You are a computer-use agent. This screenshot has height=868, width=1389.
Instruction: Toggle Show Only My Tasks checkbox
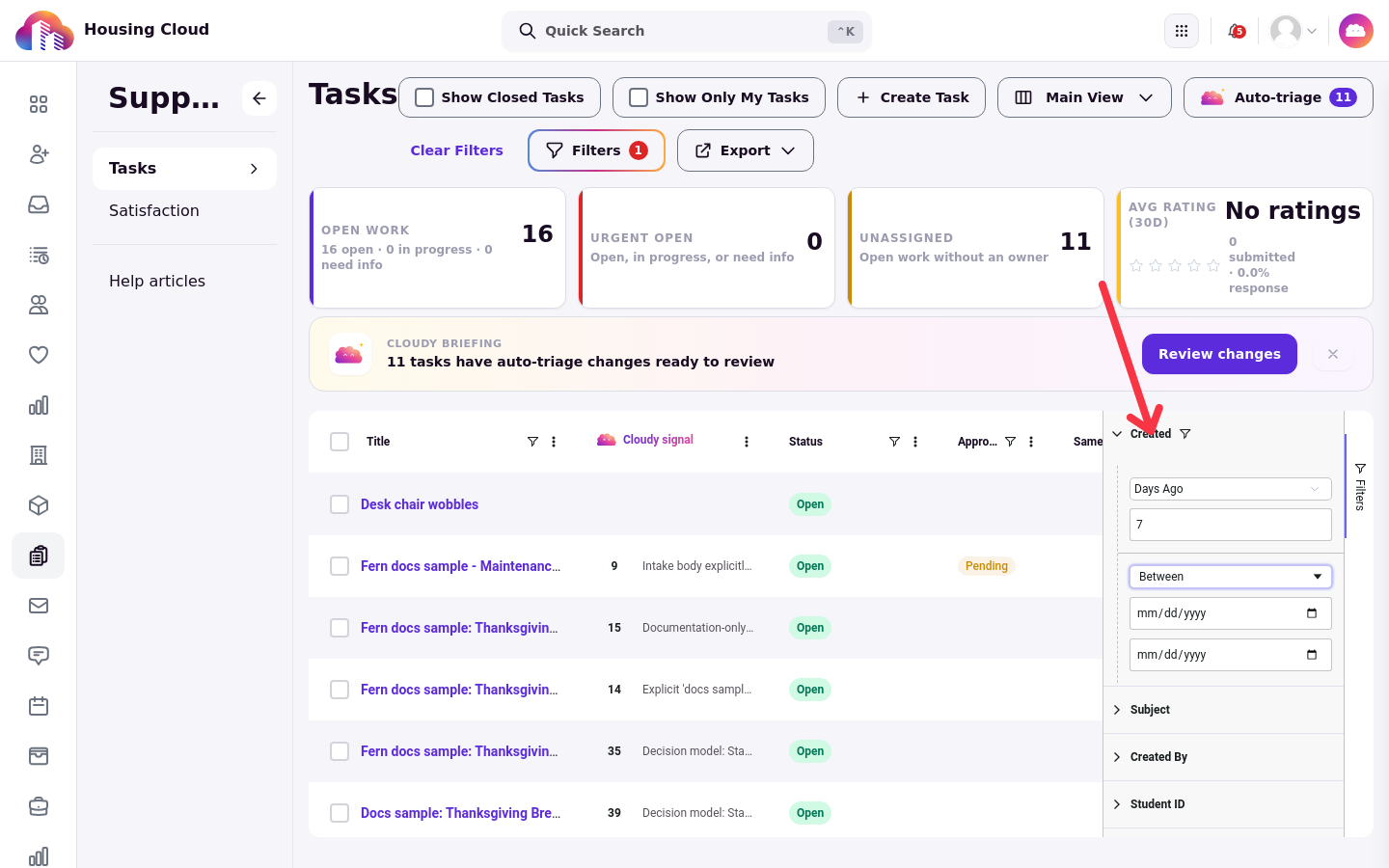click(x=639, y=97)
